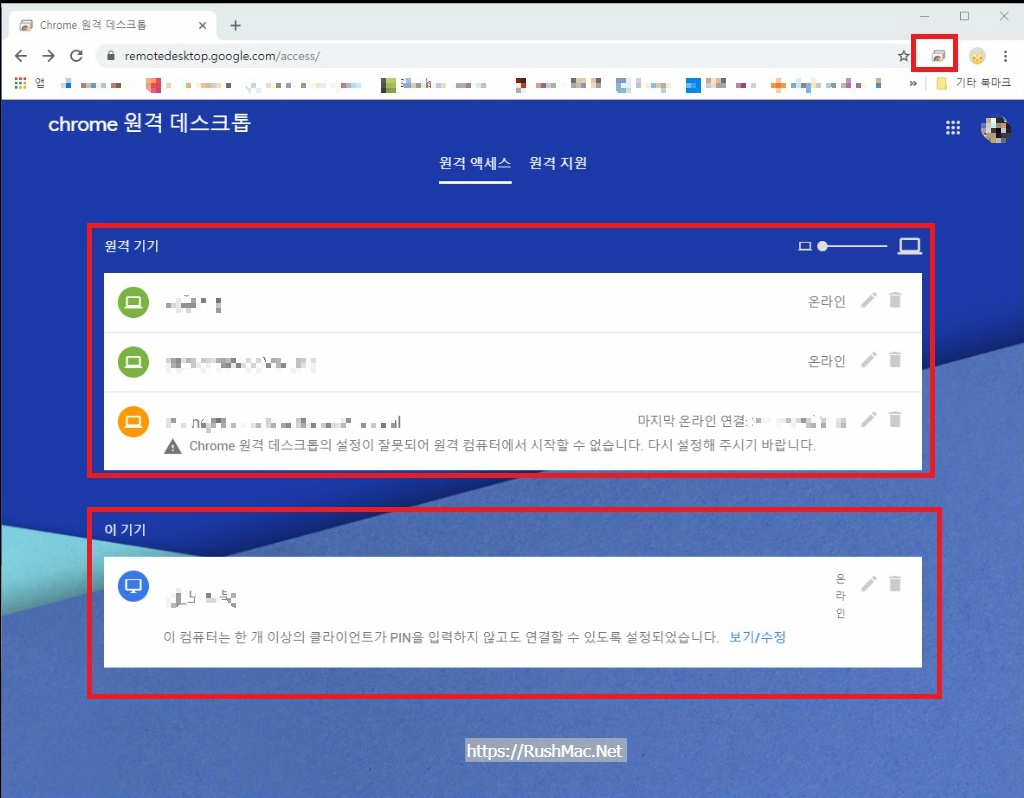1024x798 pixels.
Task: Delete the first remote device
Action: [x=895, y=300]
